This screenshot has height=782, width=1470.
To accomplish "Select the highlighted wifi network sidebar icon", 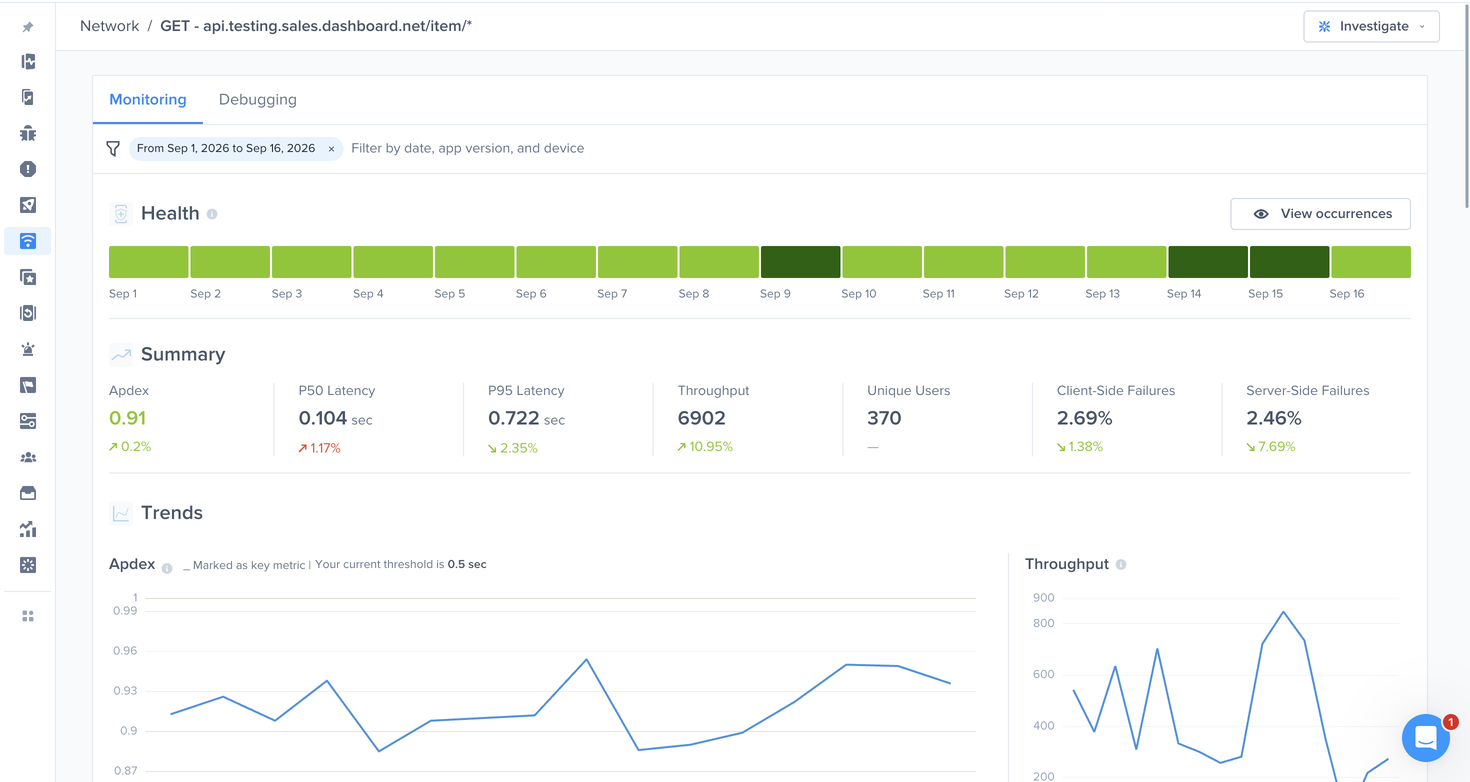I will click(x=28, y=241).
